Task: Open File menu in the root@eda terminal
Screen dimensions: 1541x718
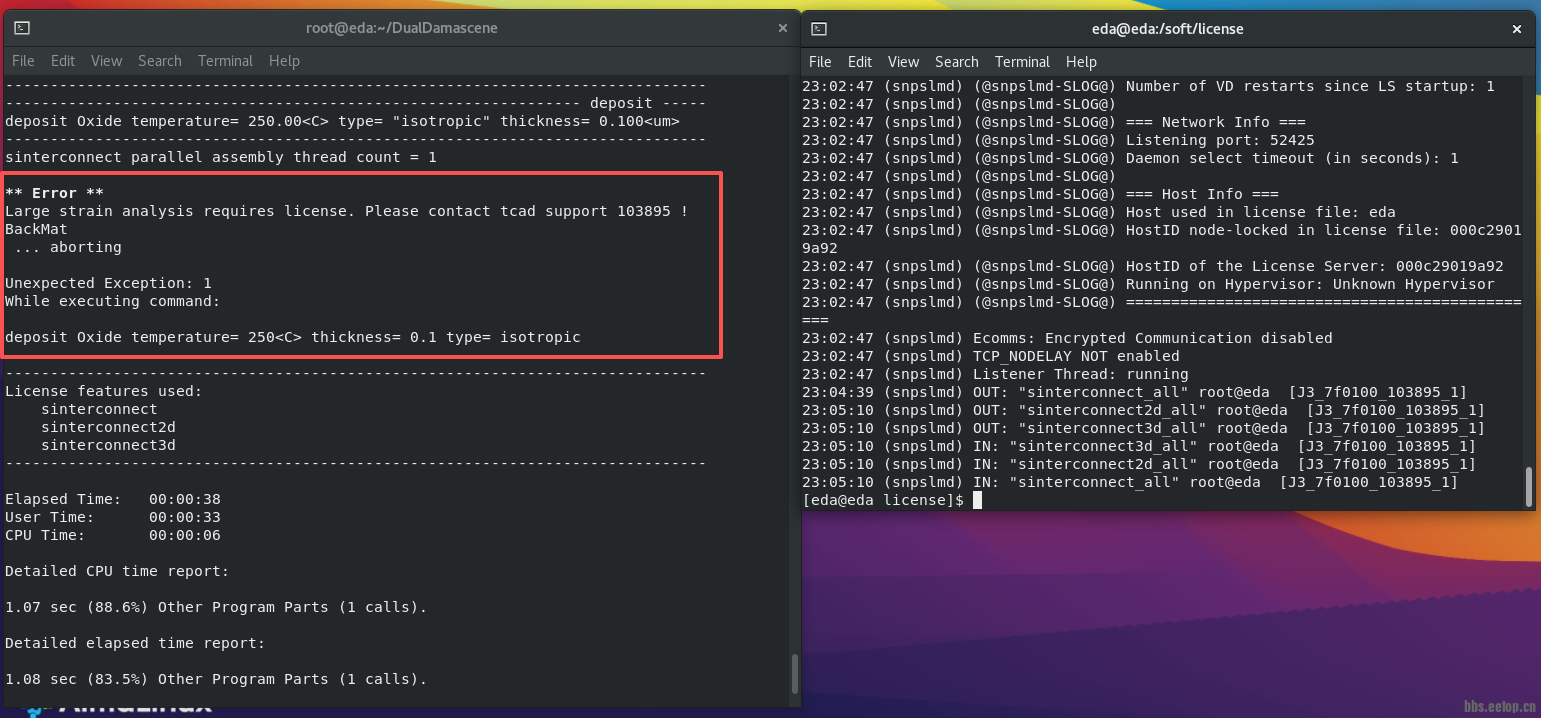Action: click(23, 61)
